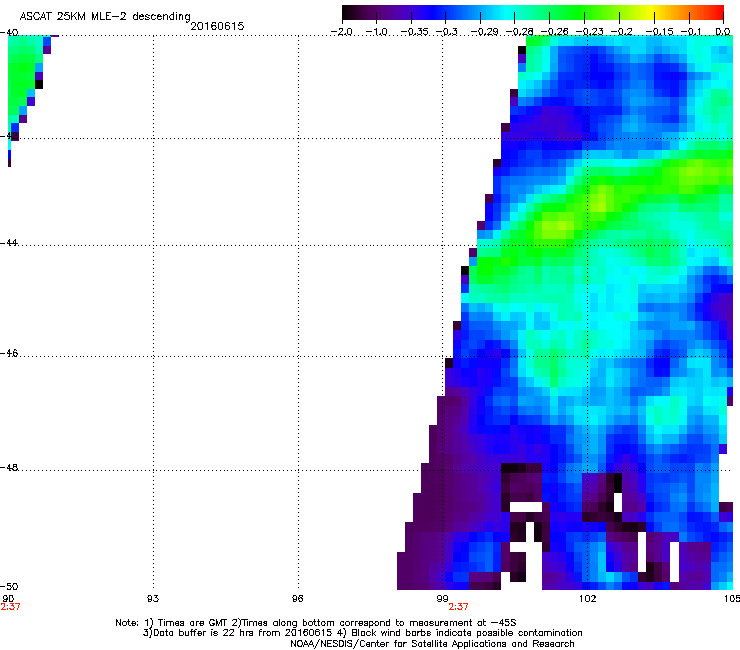Click the note line starting 'Note: 1) Times are GMT'
Viewport: 740px width, 650px height.
[x=316, y=623]
